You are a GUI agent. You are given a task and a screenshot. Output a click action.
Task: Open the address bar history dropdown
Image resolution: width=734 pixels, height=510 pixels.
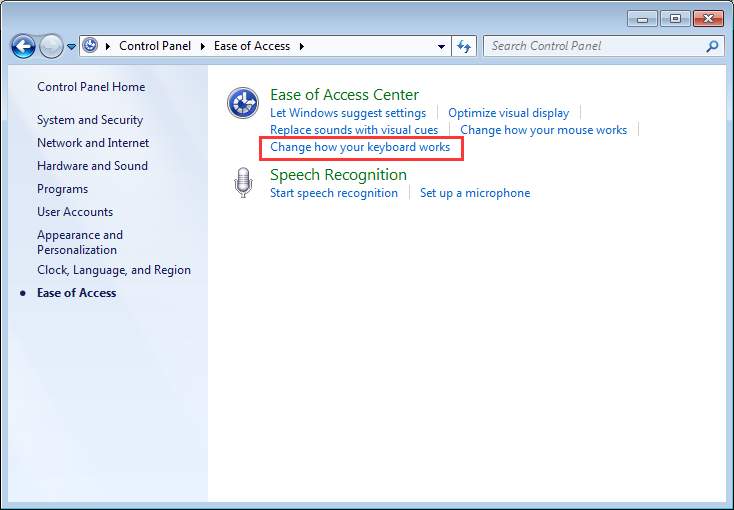[441, 46]
